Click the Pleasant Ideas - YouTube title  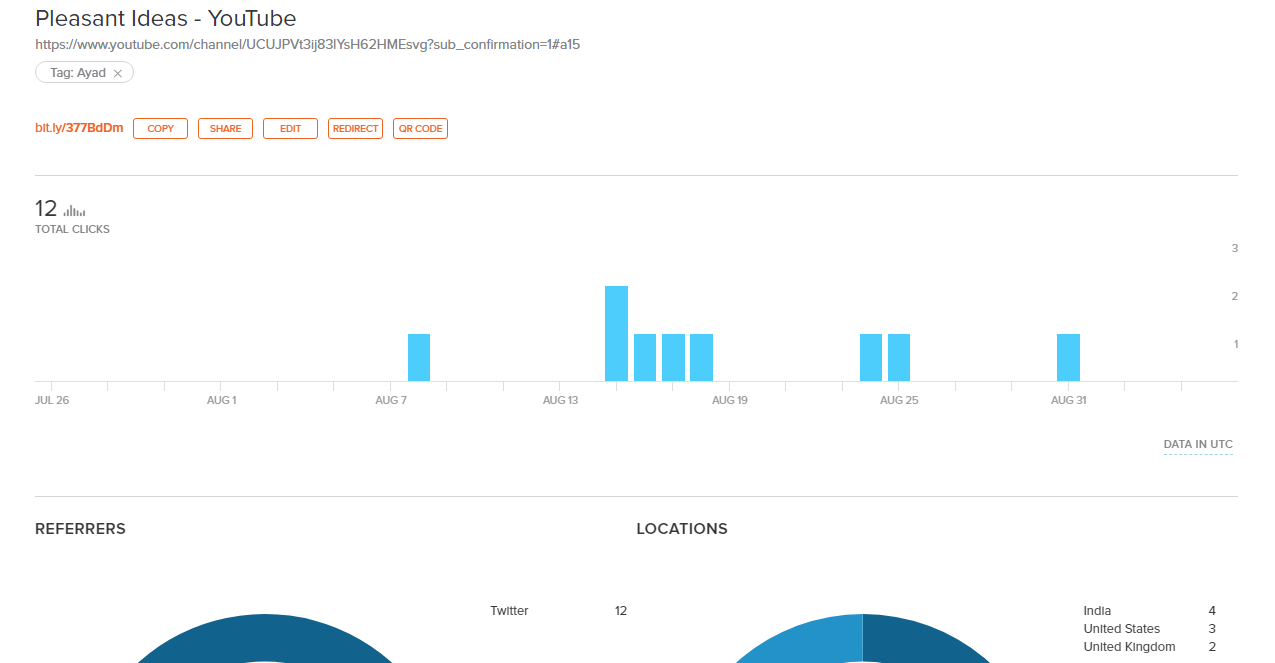(x=166, y=18)
